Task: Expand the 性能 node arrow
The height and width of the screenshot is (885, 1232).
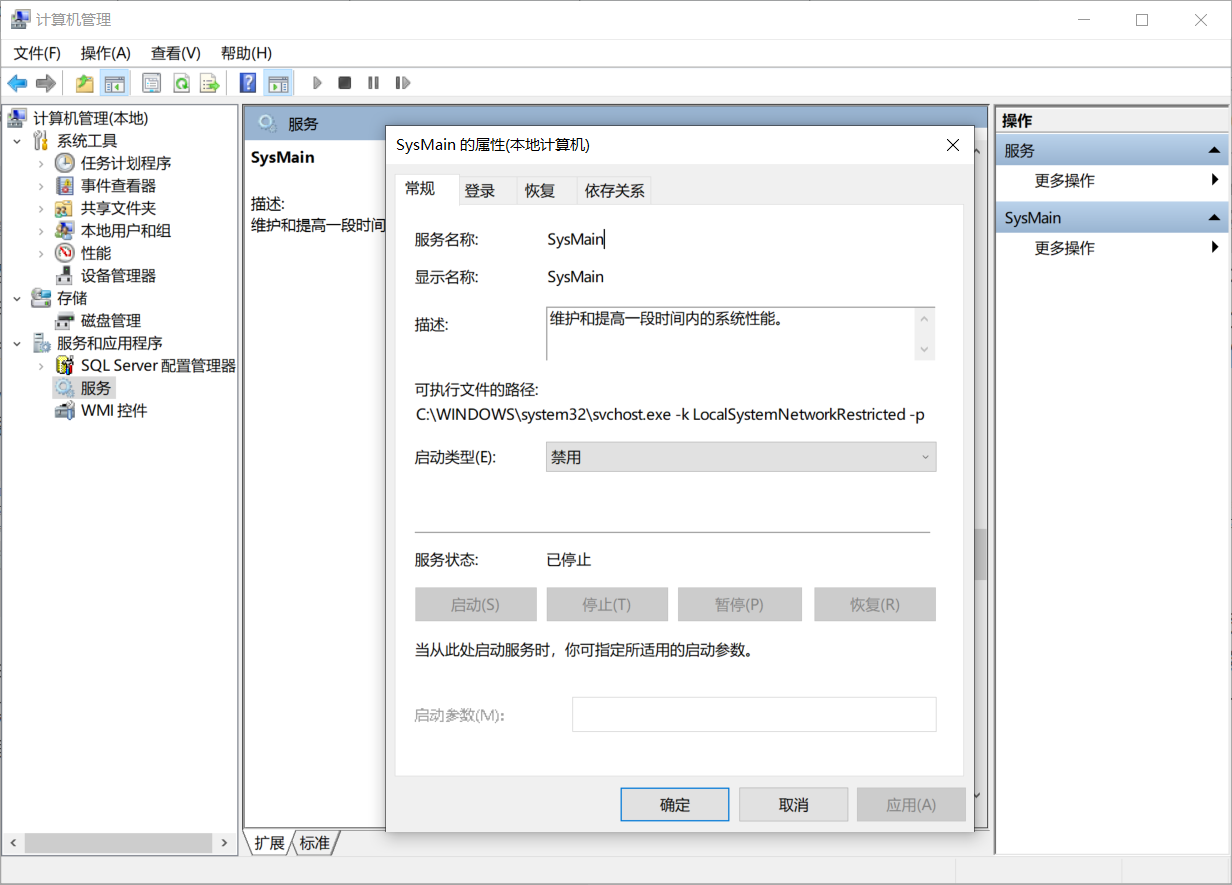Action: click(x=41, y=253)
